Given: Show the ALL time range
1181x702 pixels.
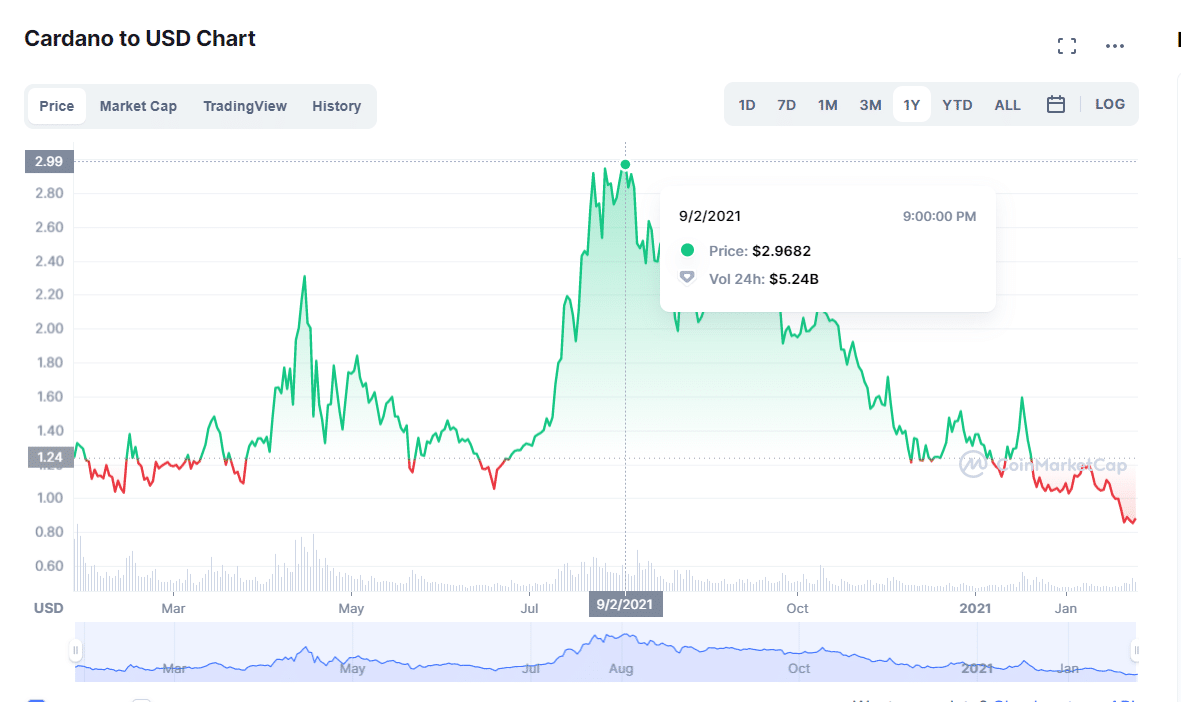Looking at the screenshot, I should [x=1007, y=105].
